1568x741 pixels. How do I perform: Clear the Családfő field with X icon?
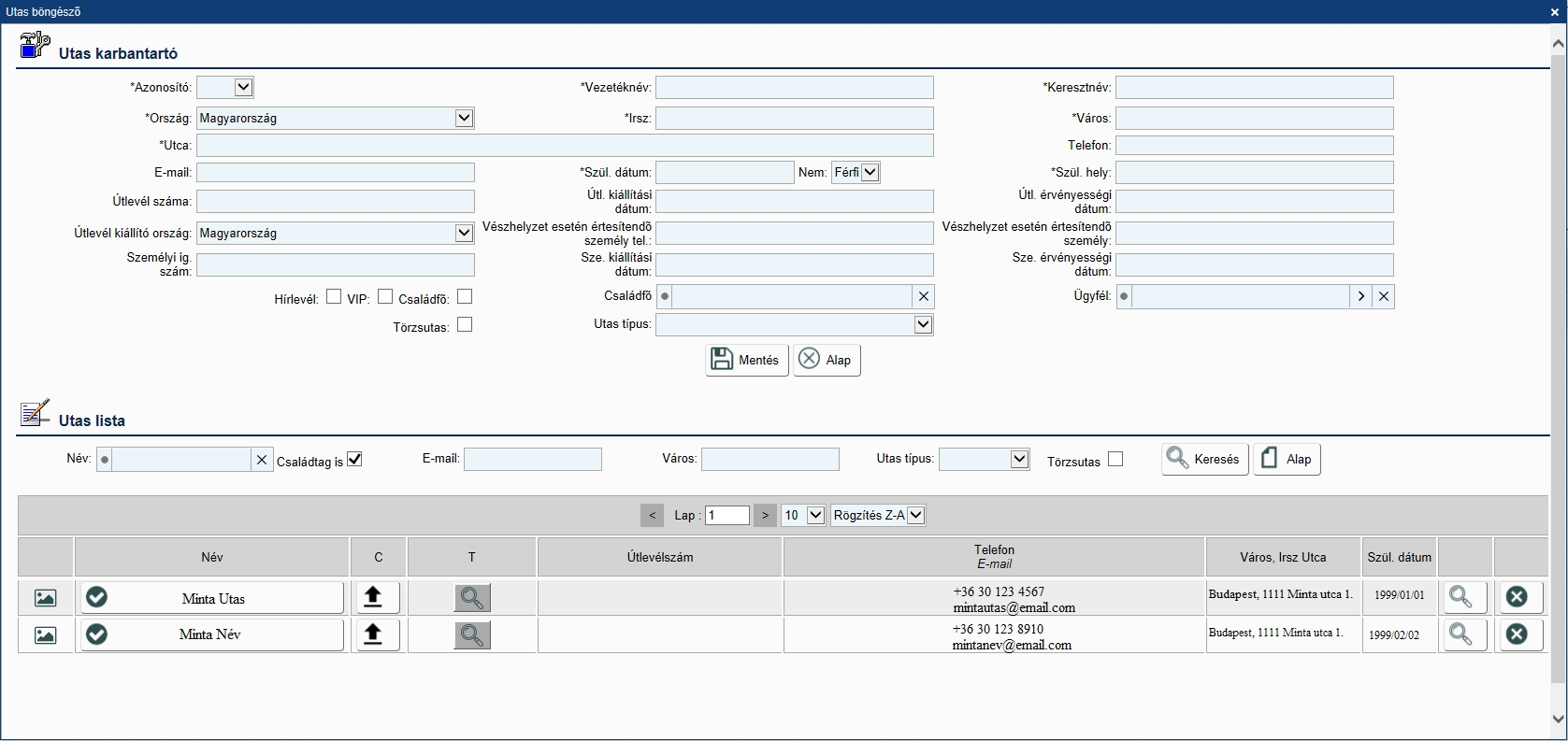pos(924,296)
